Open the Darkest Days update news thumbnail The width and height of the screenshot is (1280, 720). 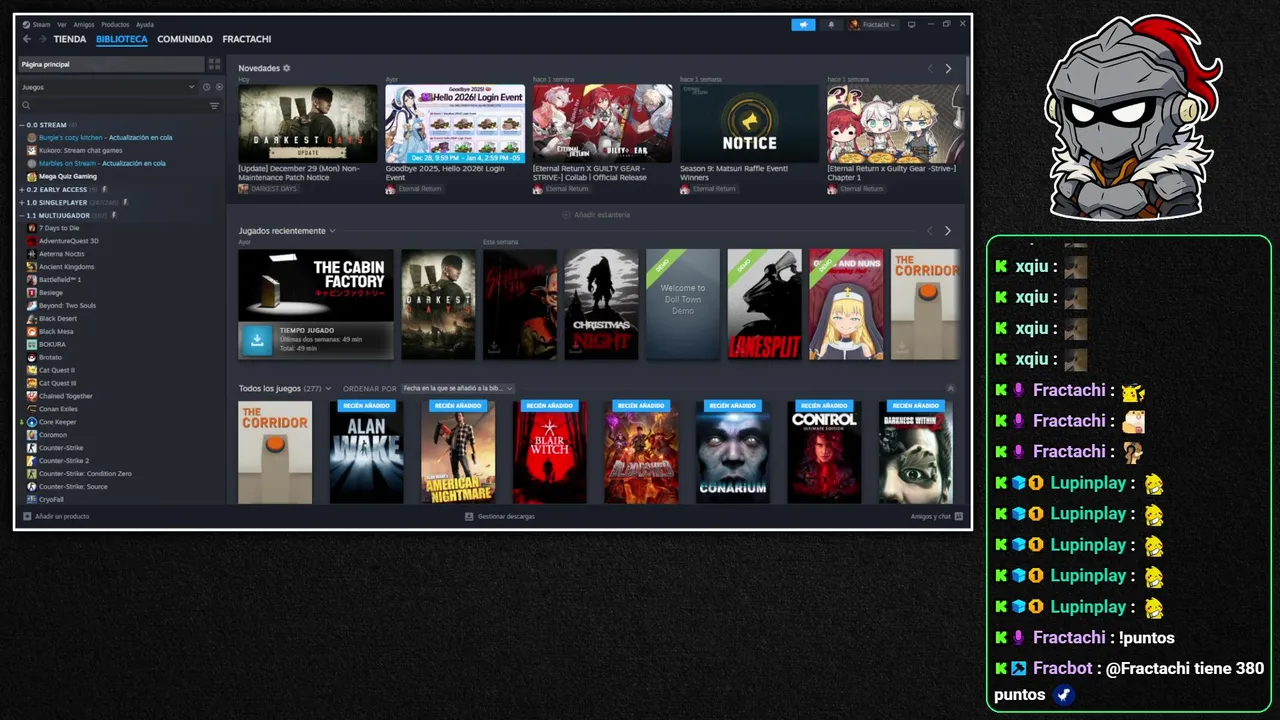click(308, 123)
